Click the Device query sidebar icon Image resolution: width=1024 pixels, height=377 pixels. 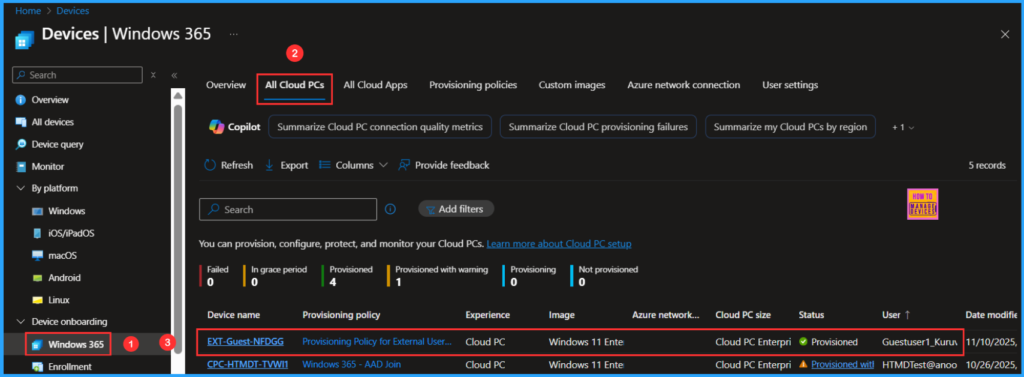20,144
